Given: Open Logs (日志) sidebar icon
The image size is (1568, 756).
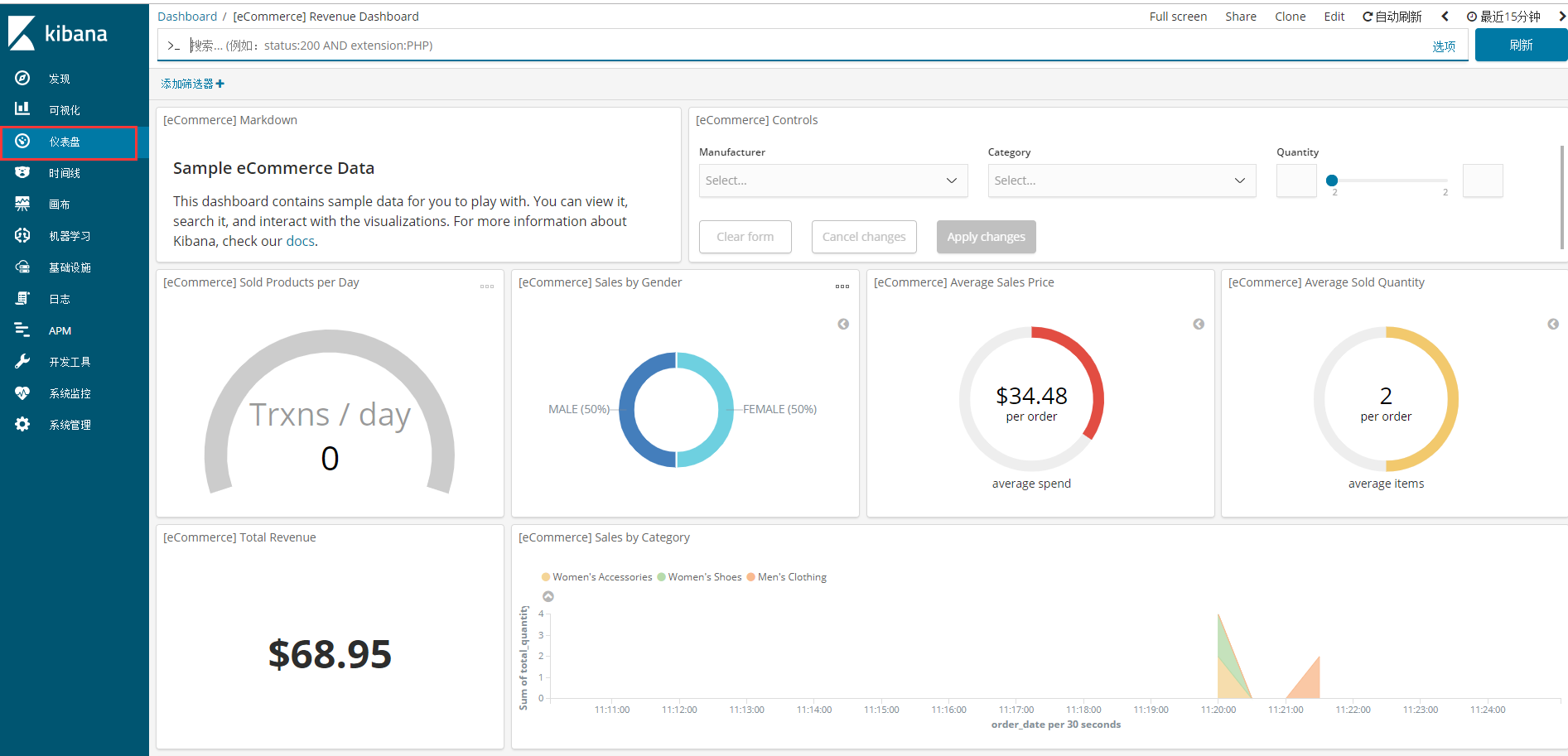Looking at the screenshot, I should pyautogui.click(x=22, y=298).
